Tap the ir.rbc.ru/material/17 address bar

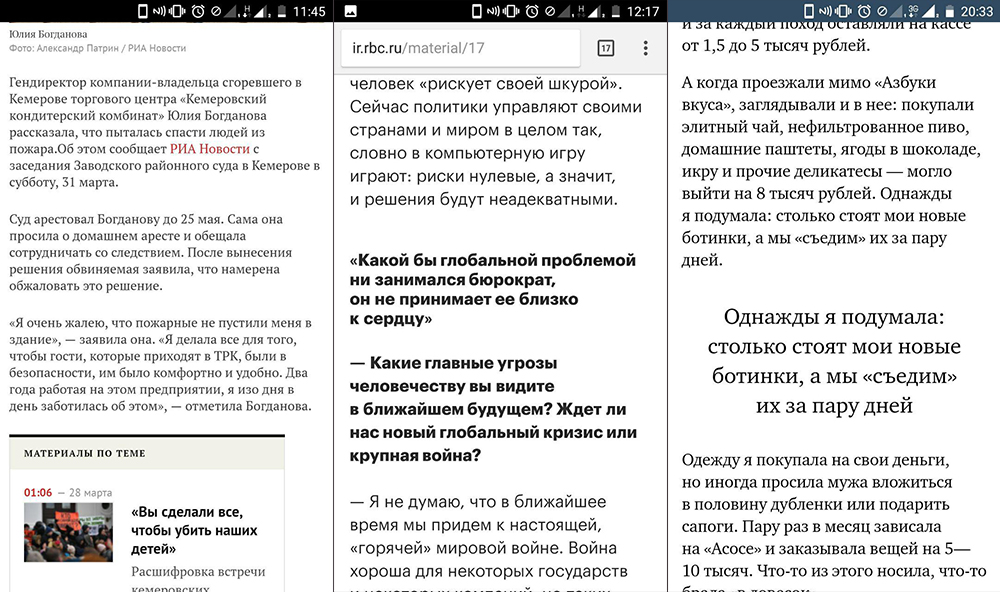460,48
